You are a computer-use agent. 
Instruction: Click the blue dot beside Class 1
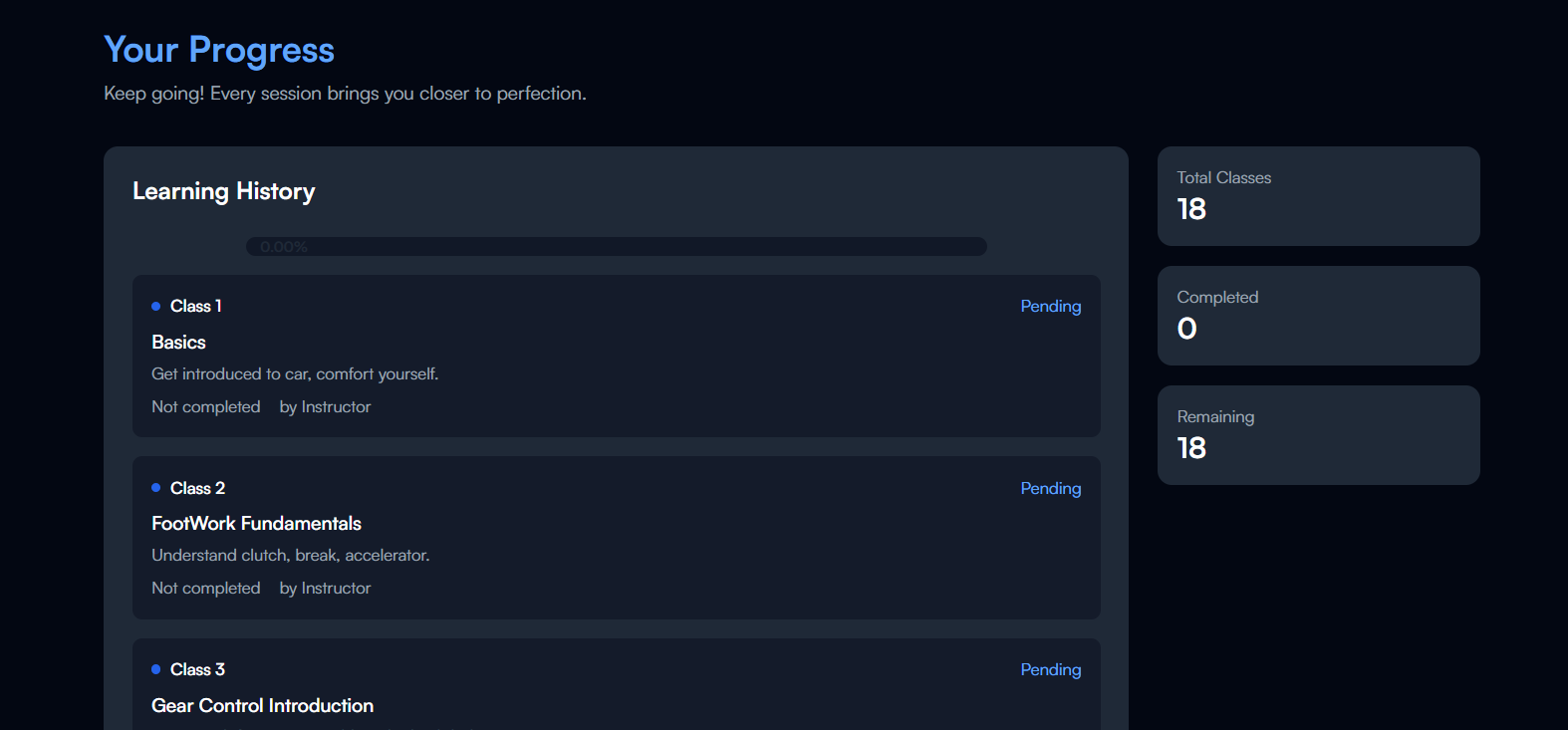click(x=155, y=306)
